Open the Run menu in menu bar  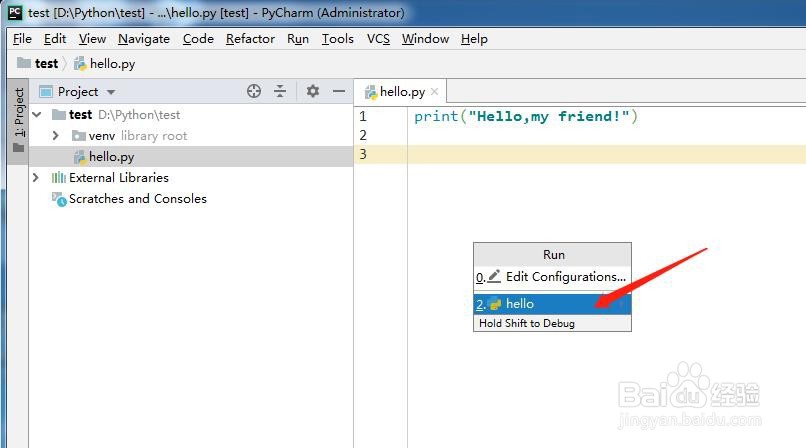[298, 39]
